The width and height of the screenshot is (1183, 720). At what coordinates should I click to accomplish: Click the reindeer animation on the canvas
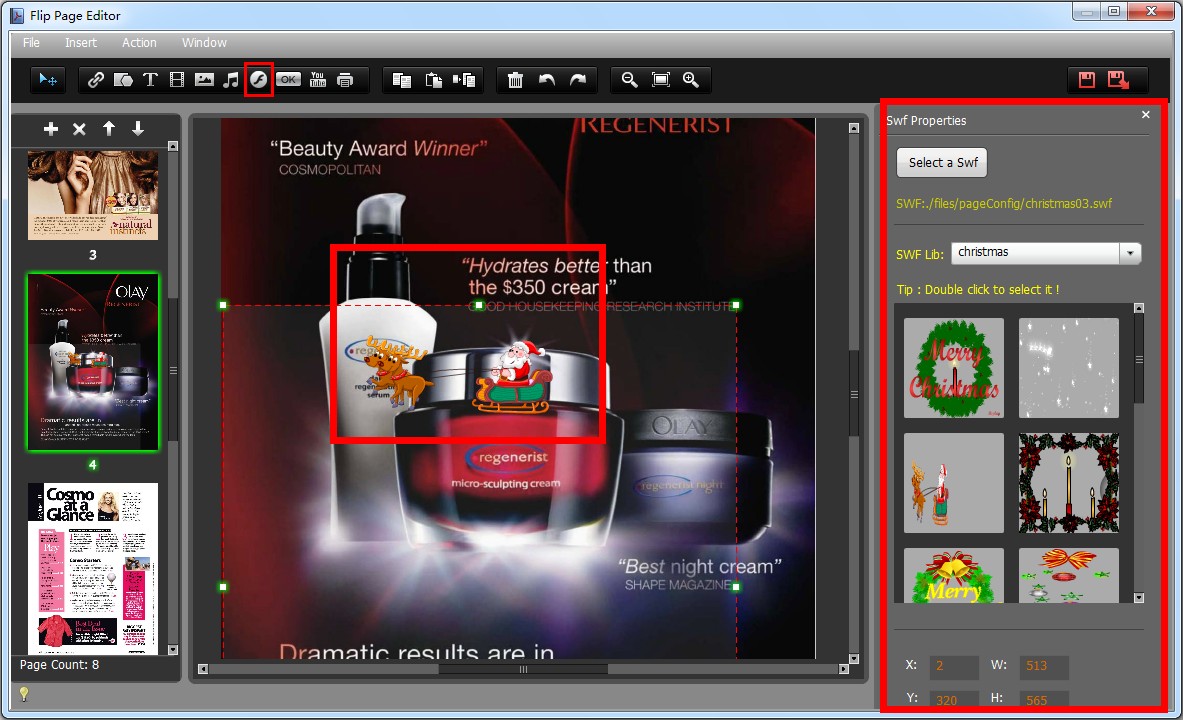[398, 371]
